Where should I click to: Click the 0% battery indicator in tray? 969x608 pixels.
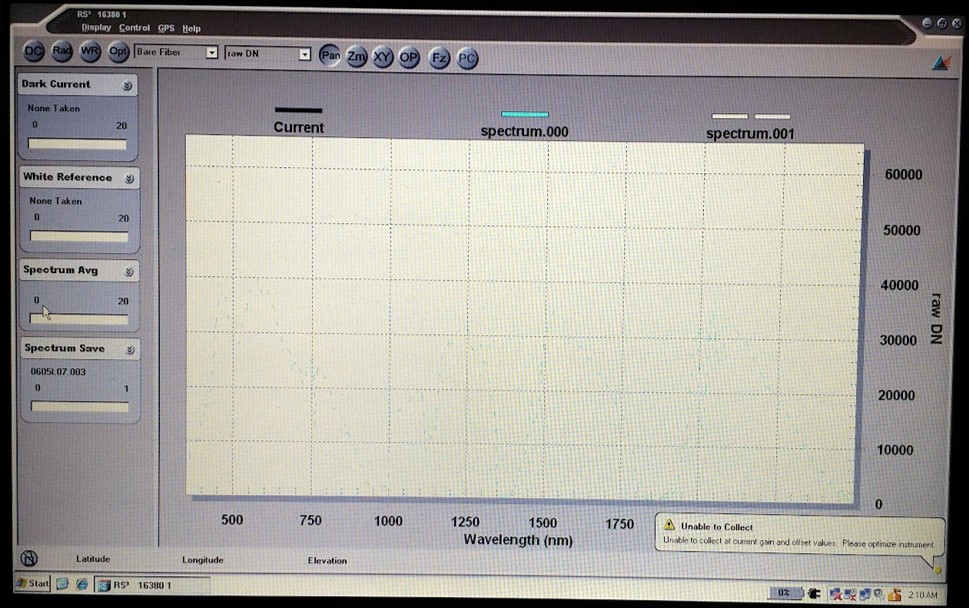click(x=785, y=593)
